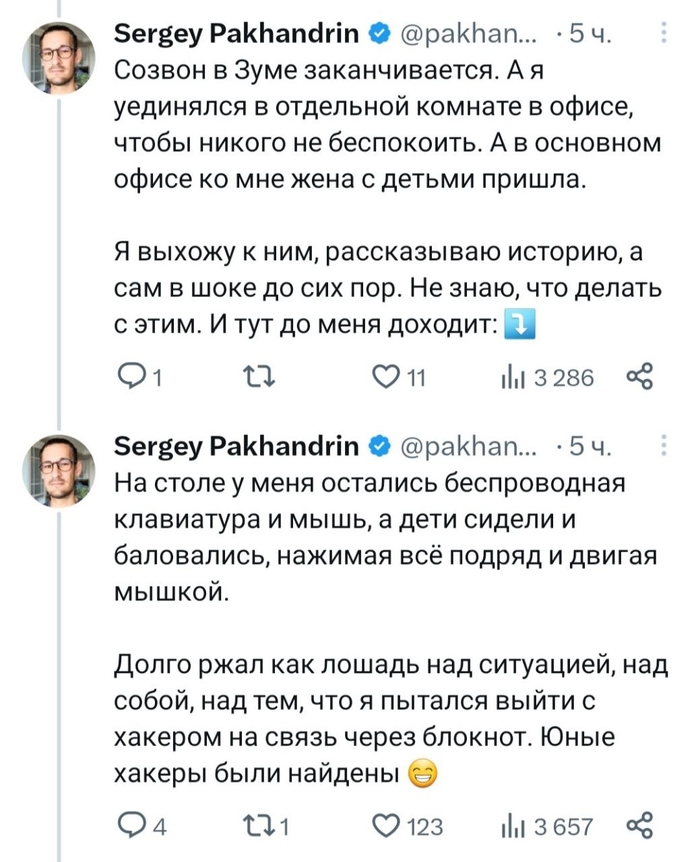
Task: Retweet the first tweet about Zoom call
Action: pos(254,378)
